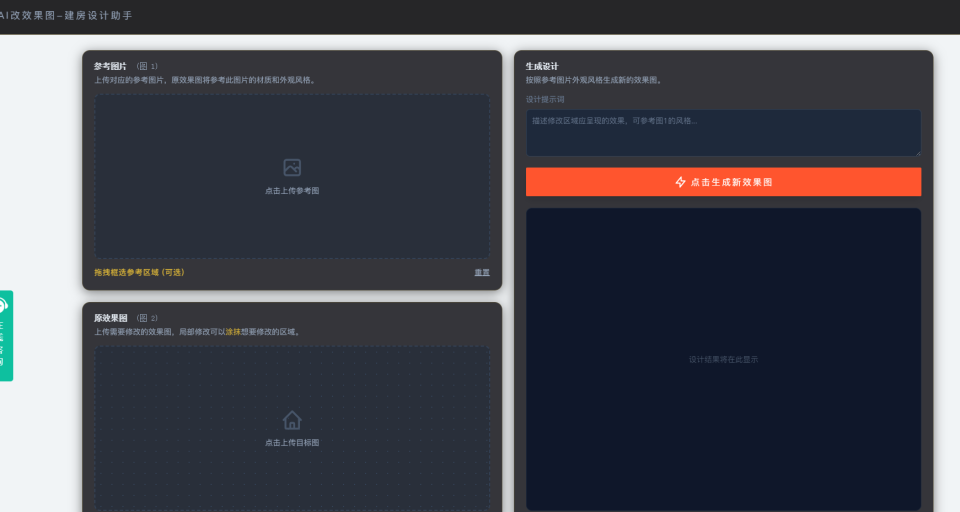Click the lightning bolt icon on the generate button
Image resolution: width=960 pixels, height=512 pixels.
[x=680, y=182]
